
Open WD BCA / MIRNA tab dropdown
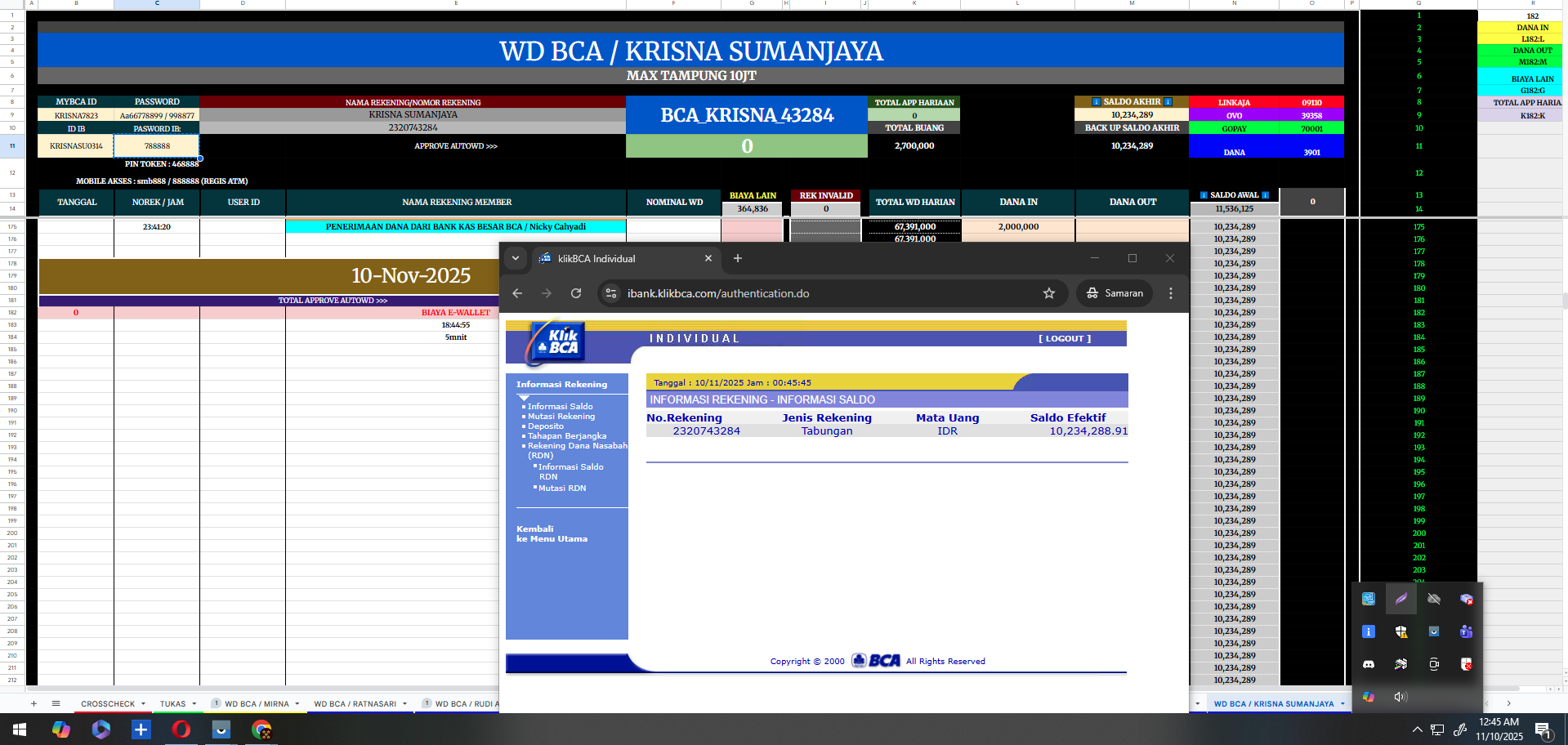pyautogui.click(x=297, y=703)
